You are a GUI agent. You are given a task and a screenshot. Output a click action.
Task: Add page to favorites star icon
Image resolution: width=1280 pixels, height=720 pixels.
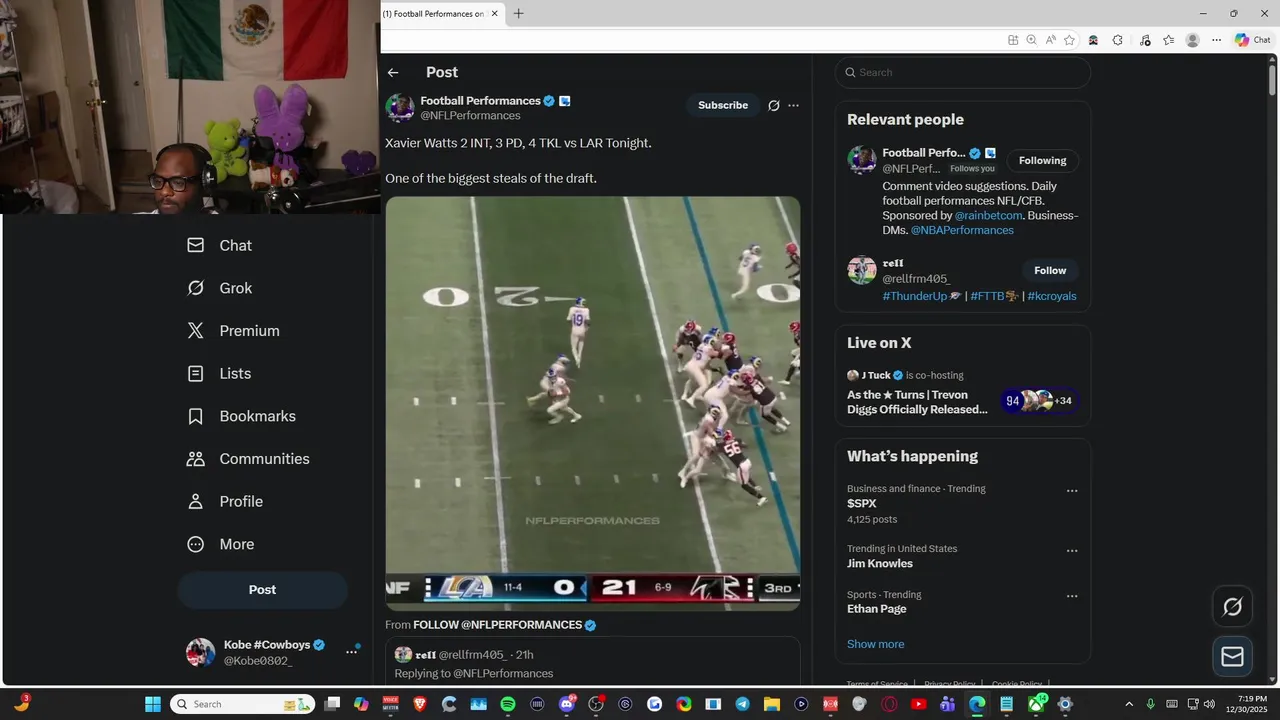(1069, 40)
